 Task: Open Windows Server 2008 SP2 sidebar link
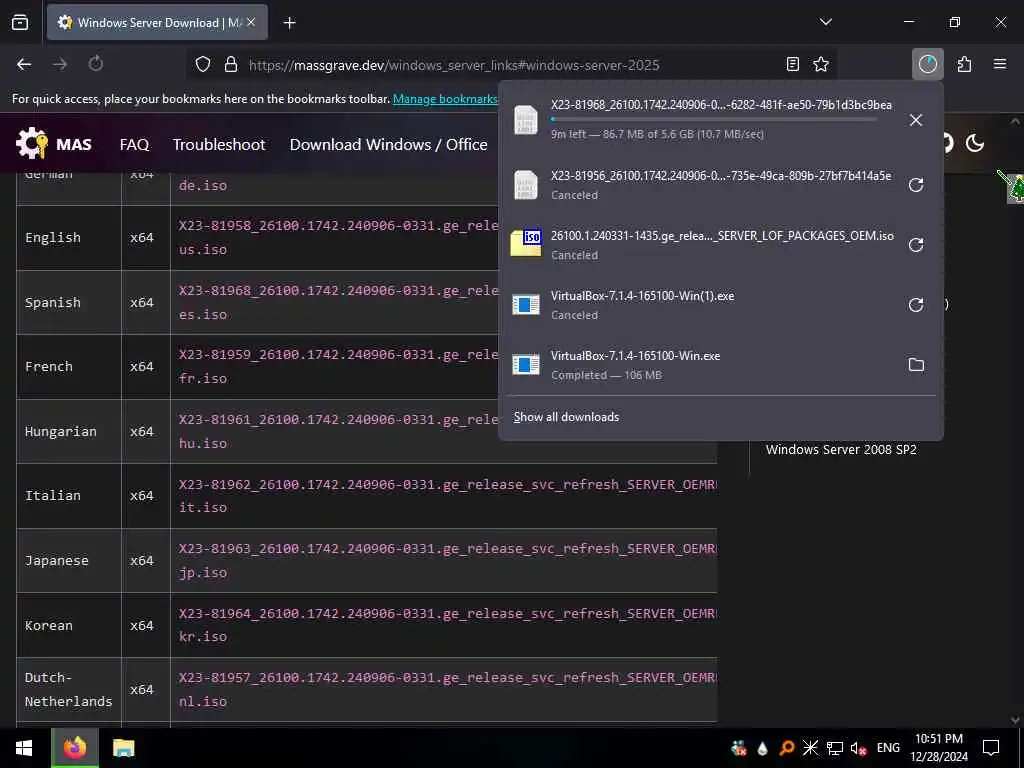pos(841,449)
